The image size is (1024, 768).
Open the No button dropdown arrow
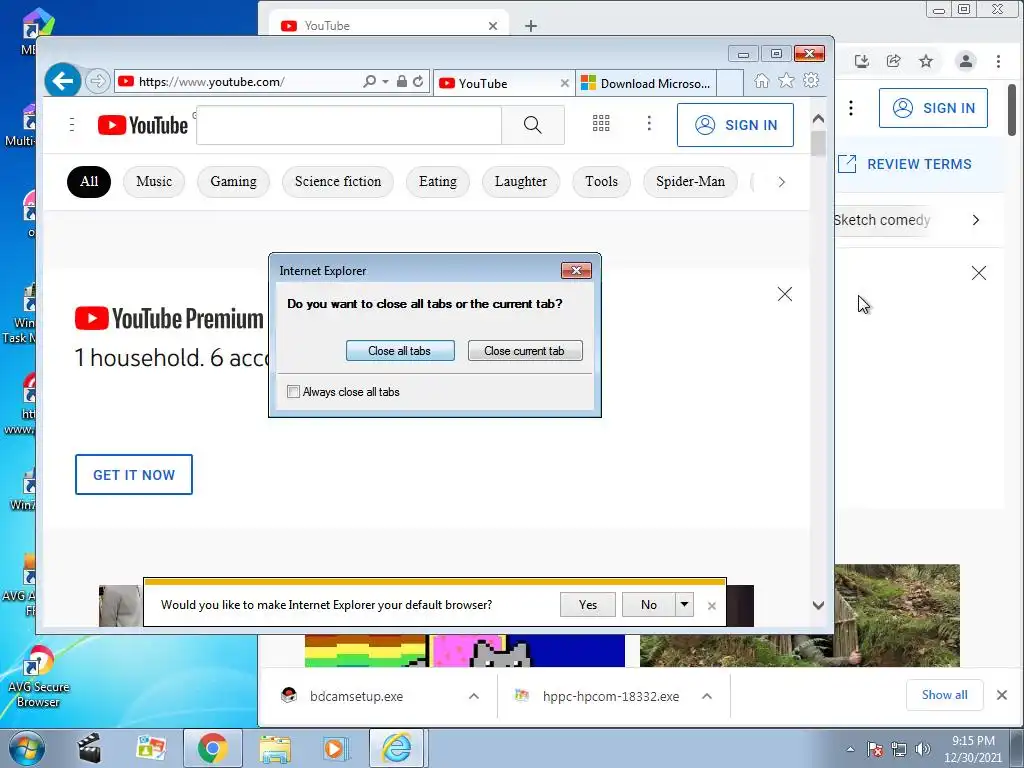pyautogui.click(x=684, y=605)
